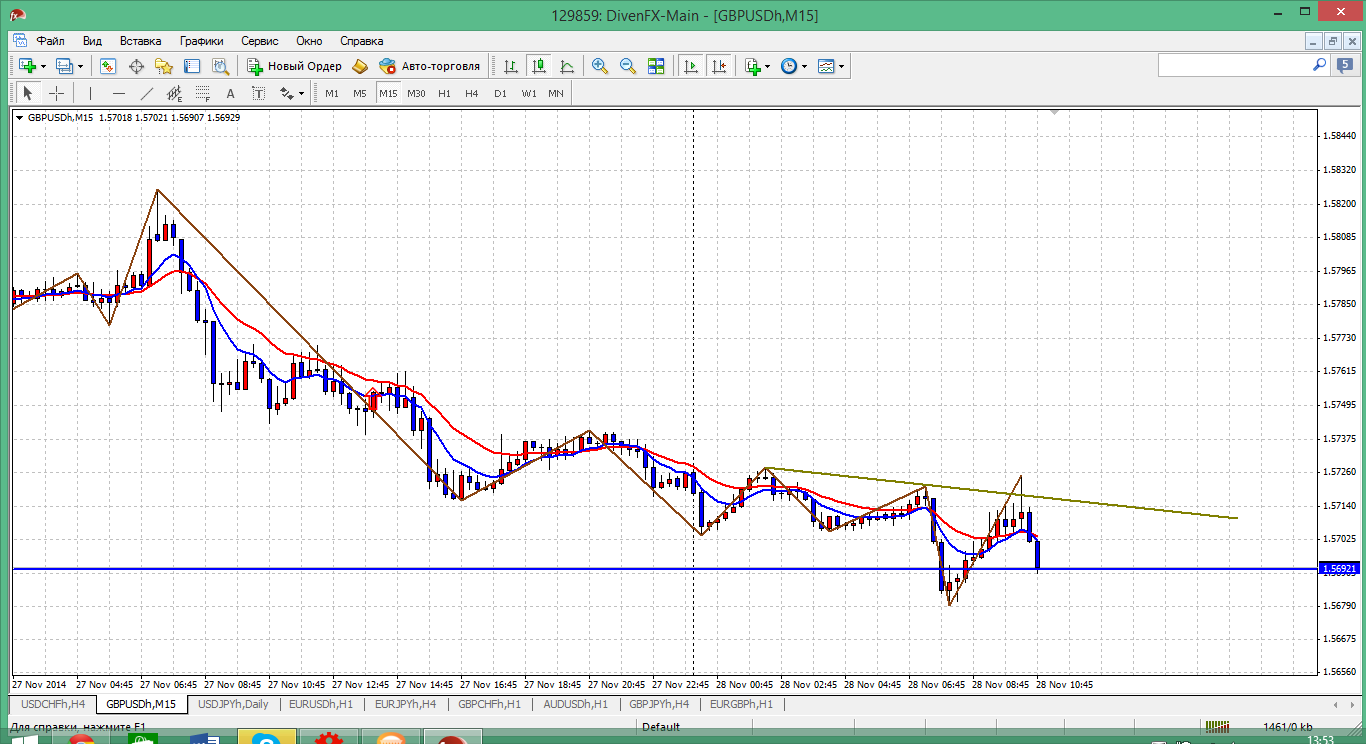Viewport: 1370px width, 744px height.
Task: Select the horizontal line drawing tool
Action: (119, 93)
